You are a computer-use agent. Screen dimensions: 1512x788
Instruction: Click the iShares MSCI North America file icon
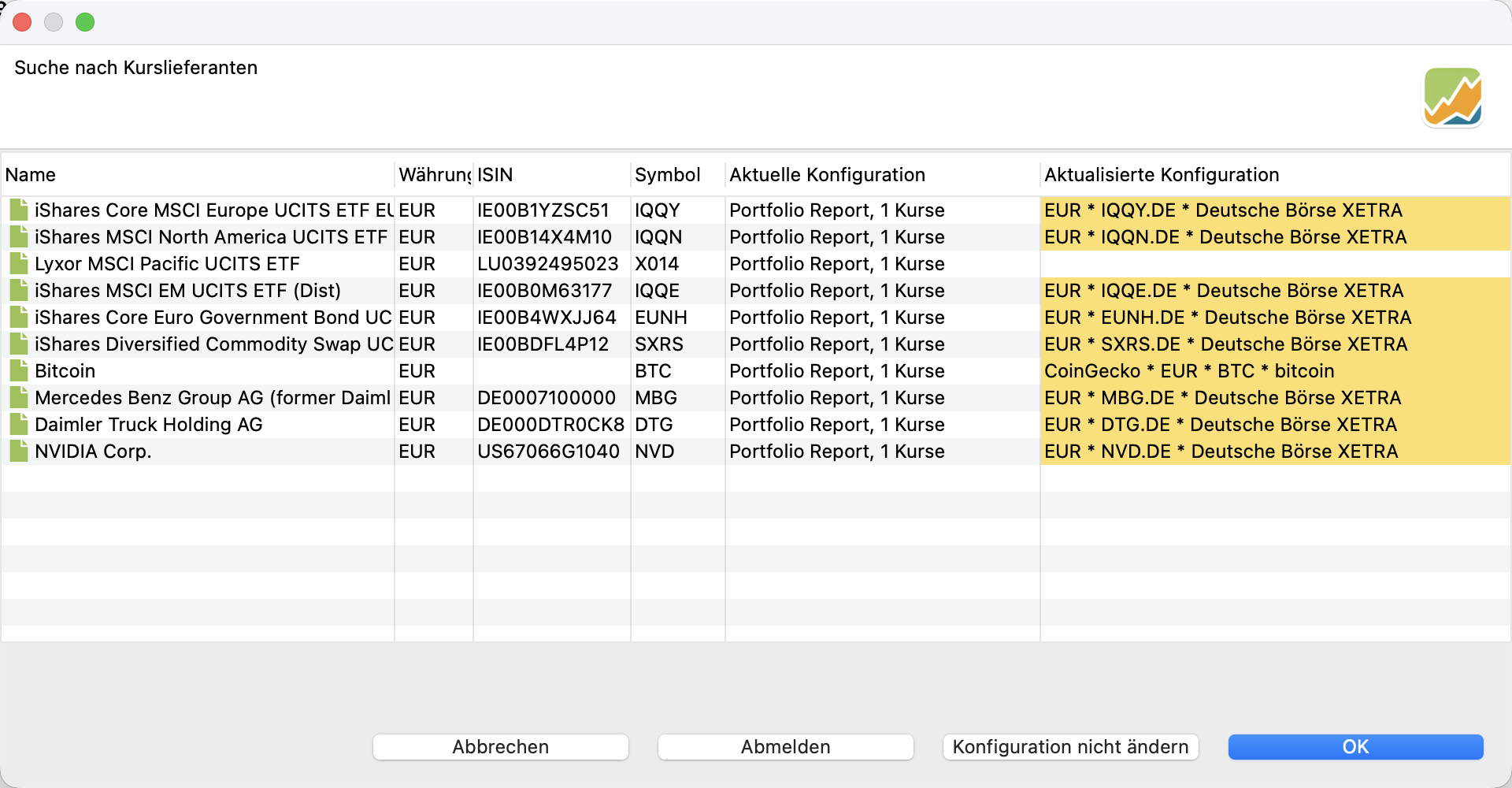[x=19, y=236]
